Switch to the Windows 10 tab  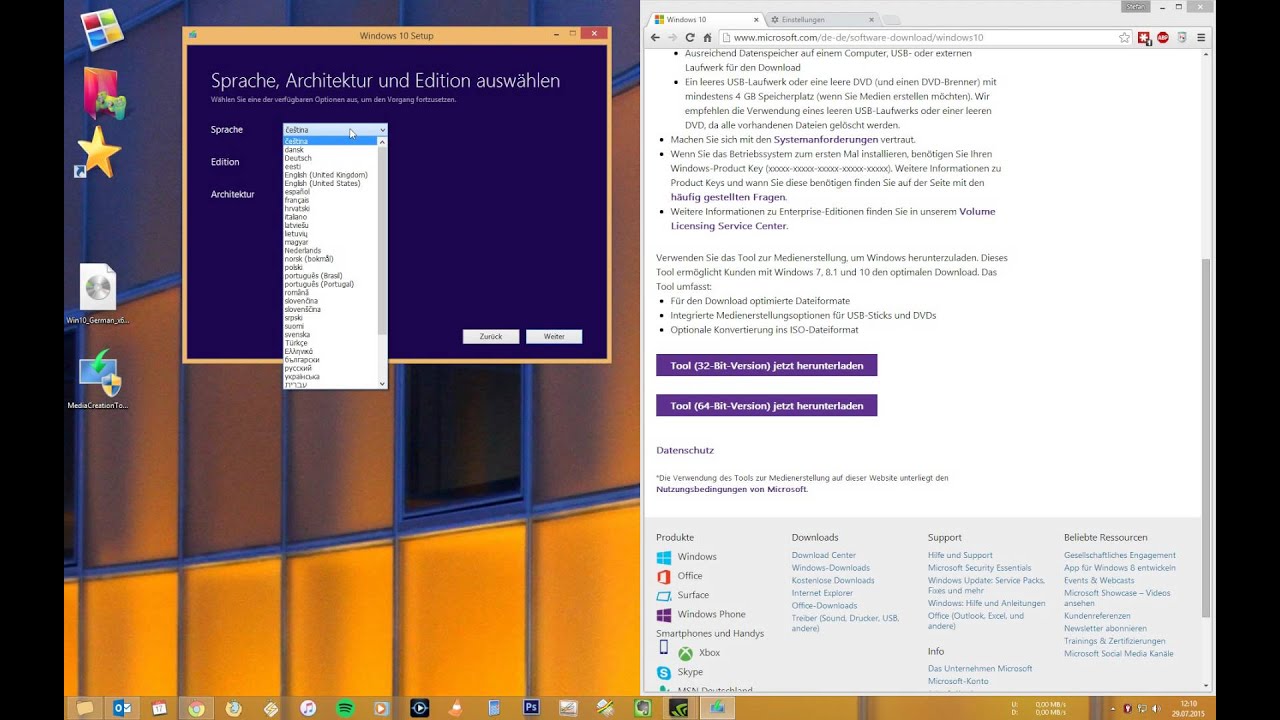704,19
